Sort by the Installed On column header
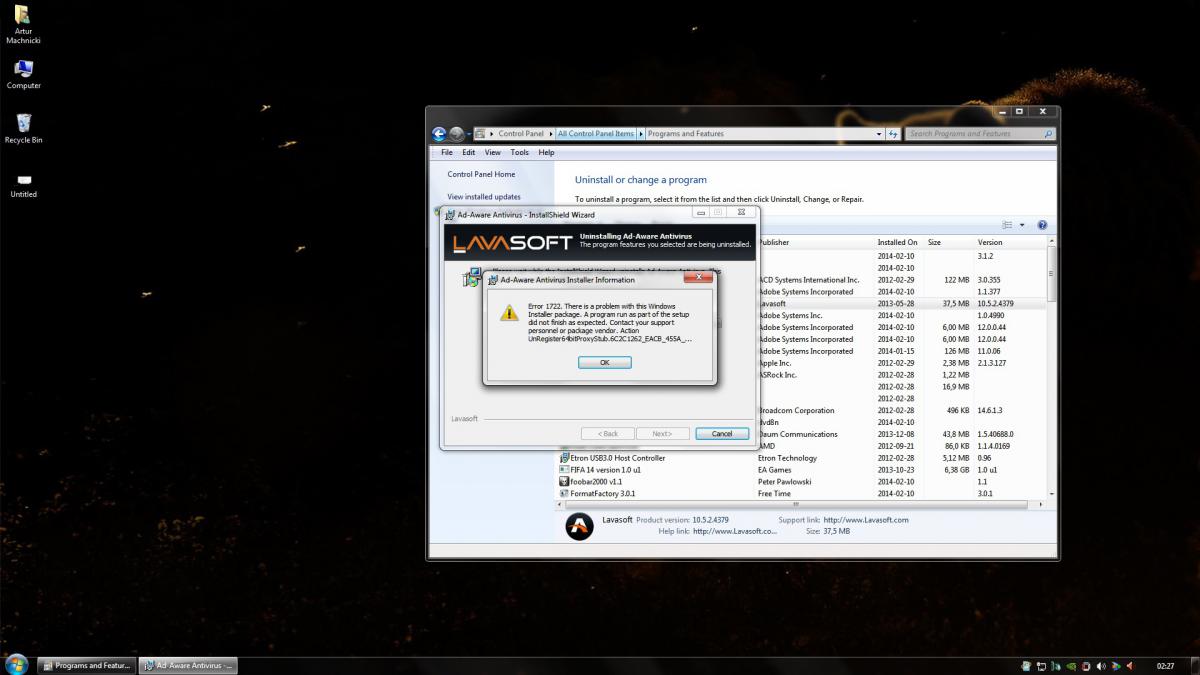Screen dimensions: 1200x675 (x=899, y=243)
